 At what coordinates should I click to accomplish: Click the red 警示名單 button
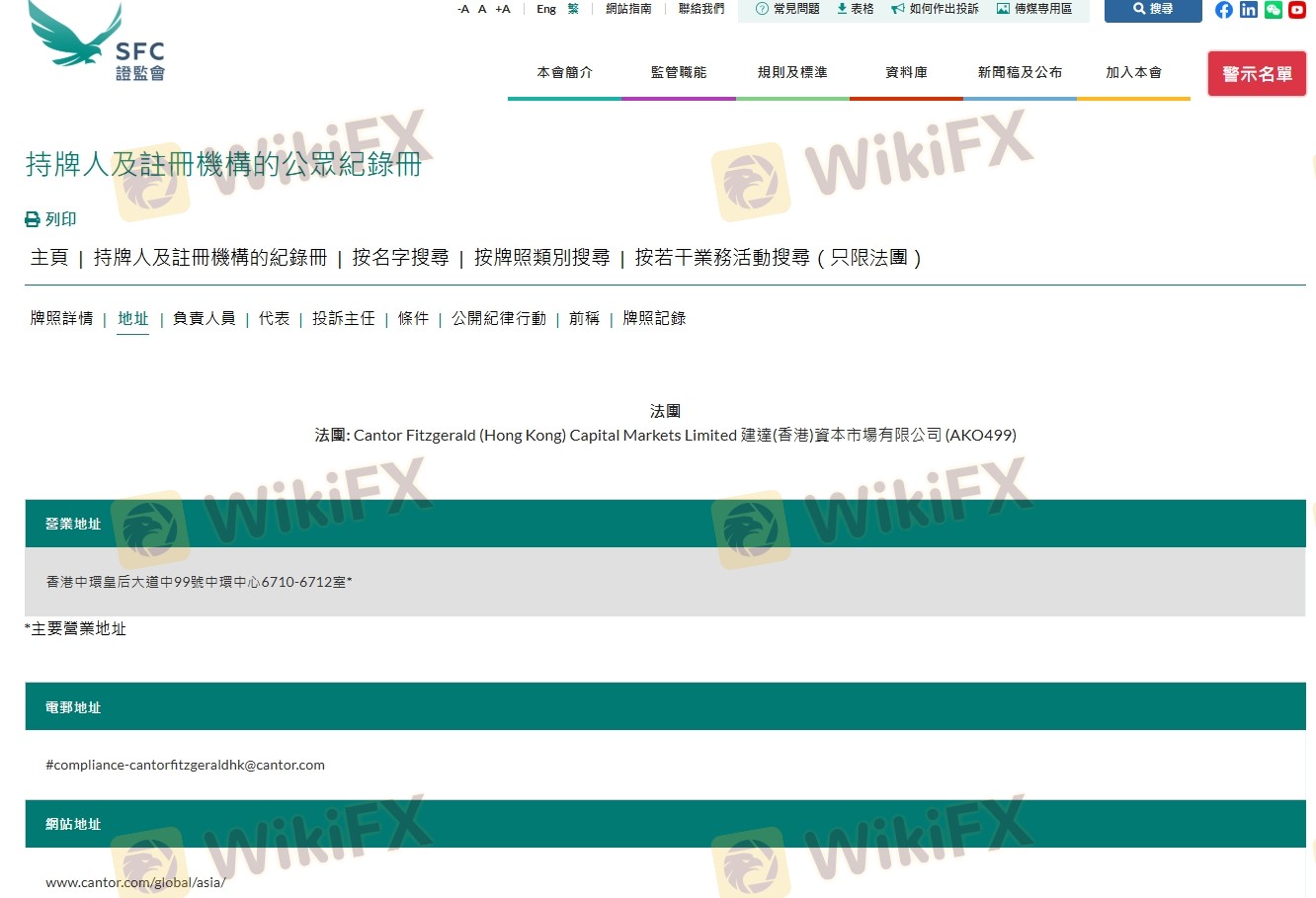[1257, 74]
